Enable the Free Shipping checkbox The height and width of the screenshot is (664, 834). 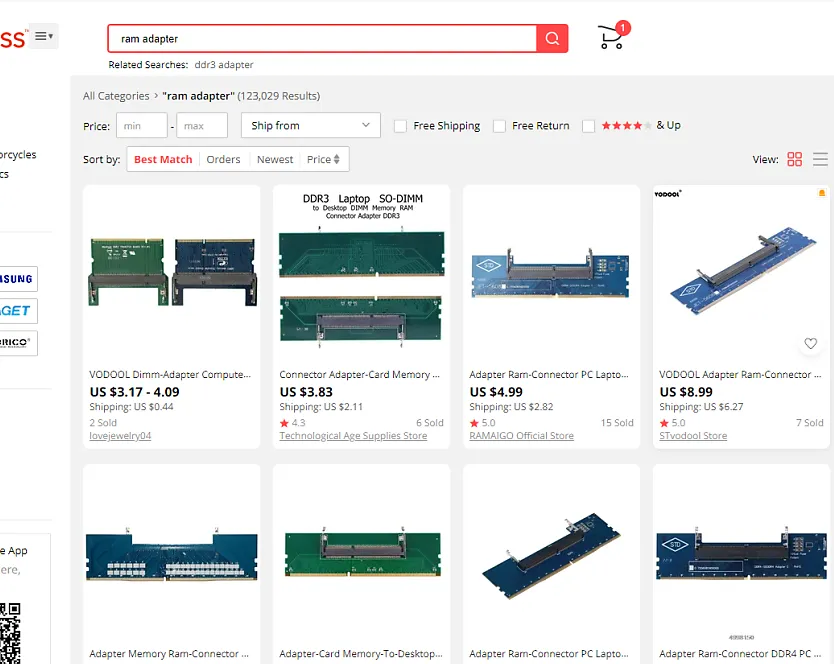400,126
